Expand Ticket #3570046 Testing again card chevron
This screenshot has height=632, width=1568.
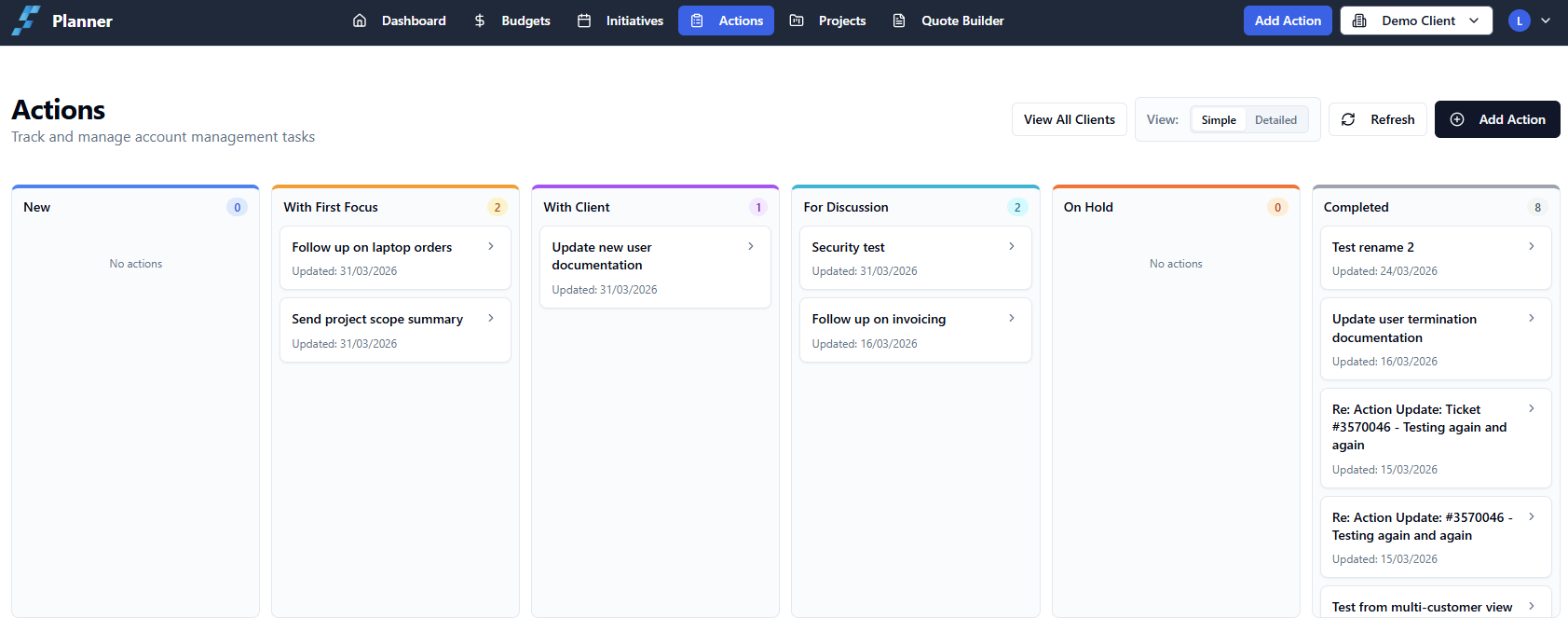click(x=1532, y=408)
